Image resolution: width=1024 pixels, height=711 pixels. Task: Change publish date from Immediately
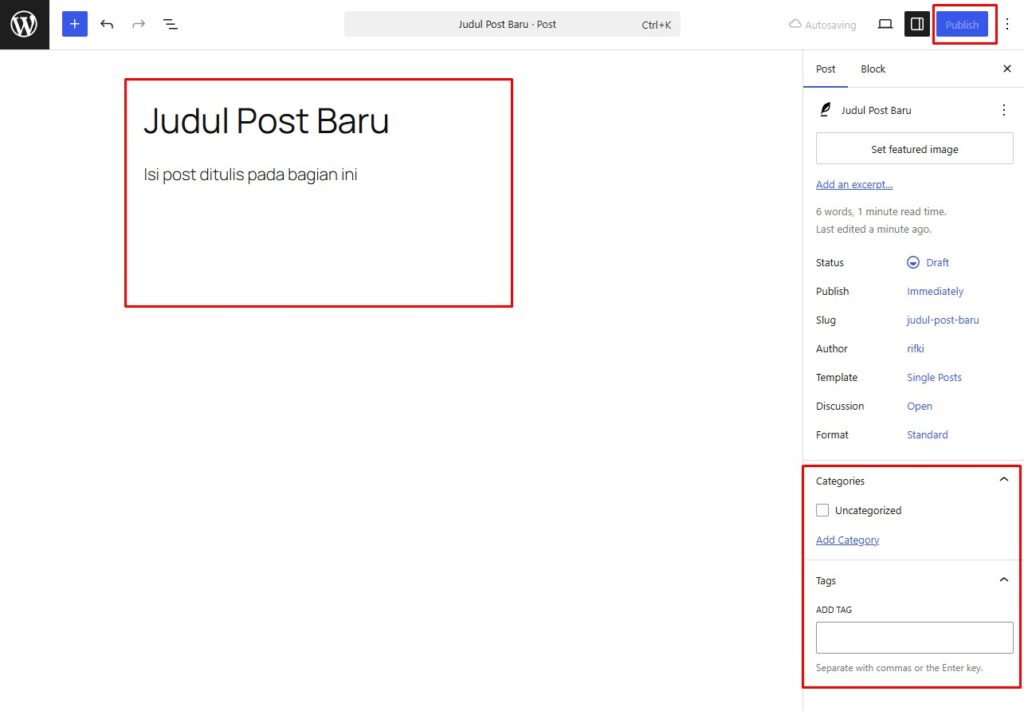point(935,291)
